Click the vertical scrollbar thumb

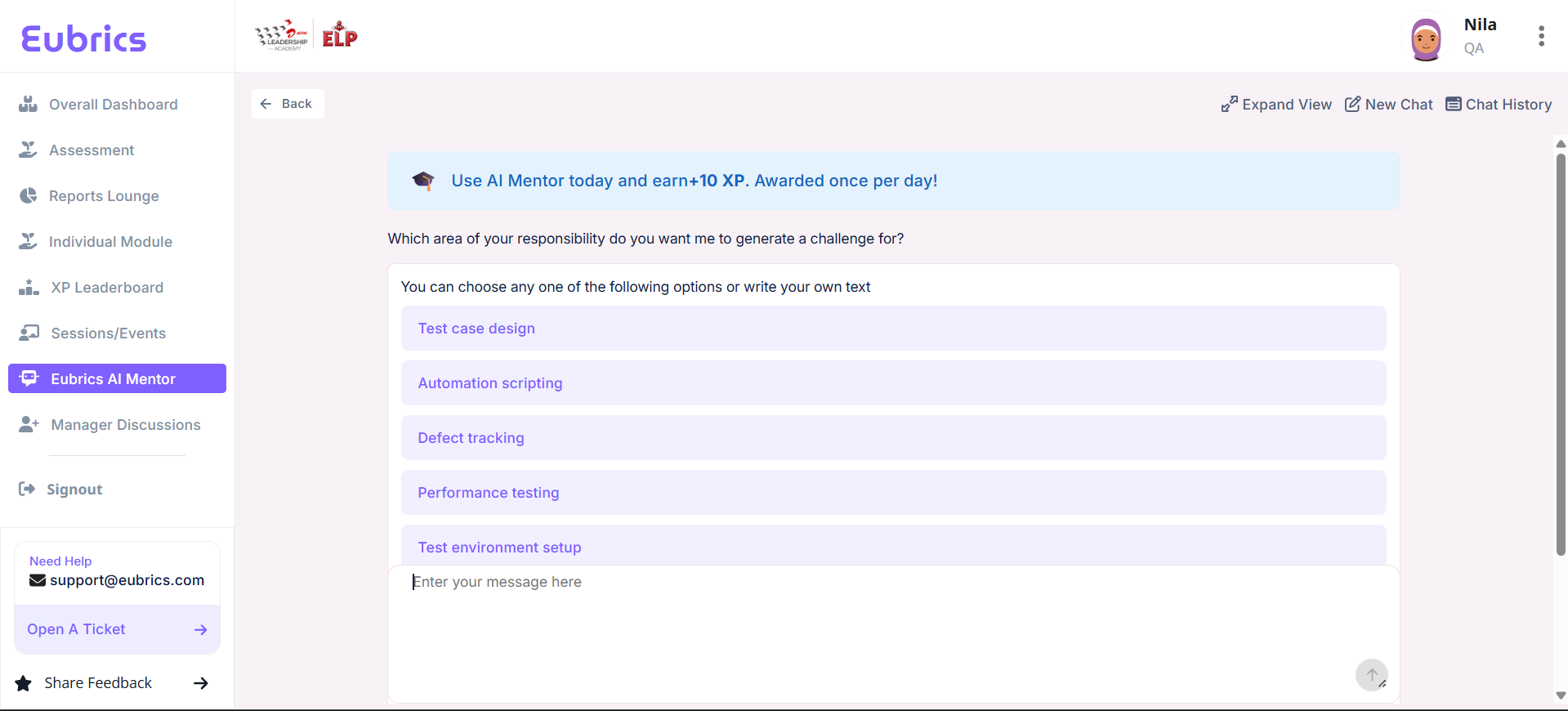tap(1561, 355)
